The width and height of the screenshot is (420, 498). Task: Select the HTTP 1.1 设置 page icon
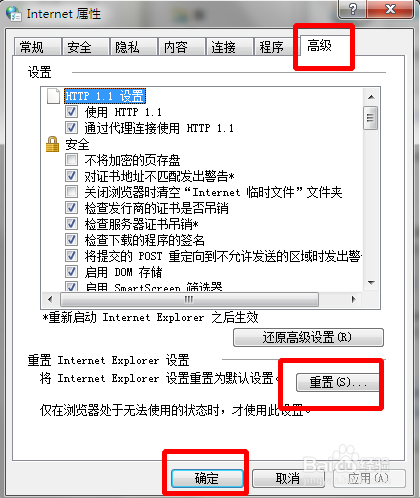tap(53, 96)
